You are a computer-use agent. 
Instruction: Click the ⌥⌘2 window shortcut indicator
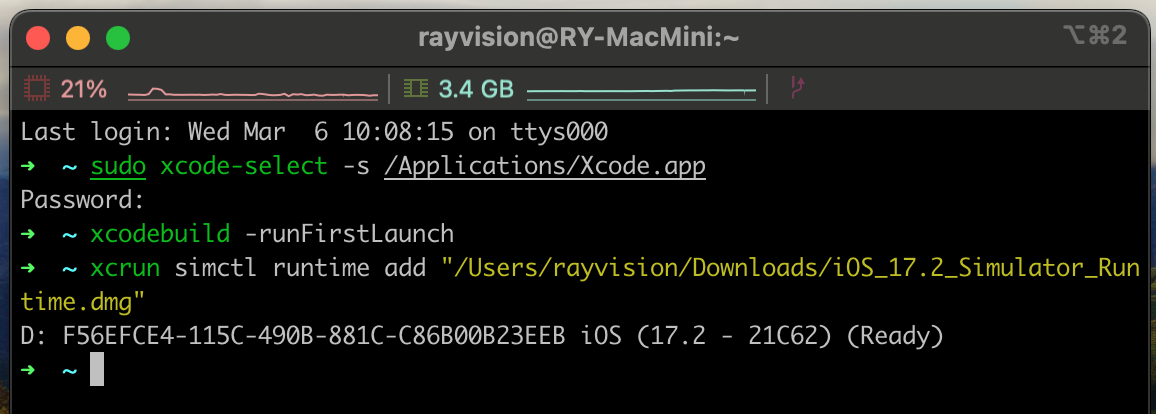(x=1095, y=37)
